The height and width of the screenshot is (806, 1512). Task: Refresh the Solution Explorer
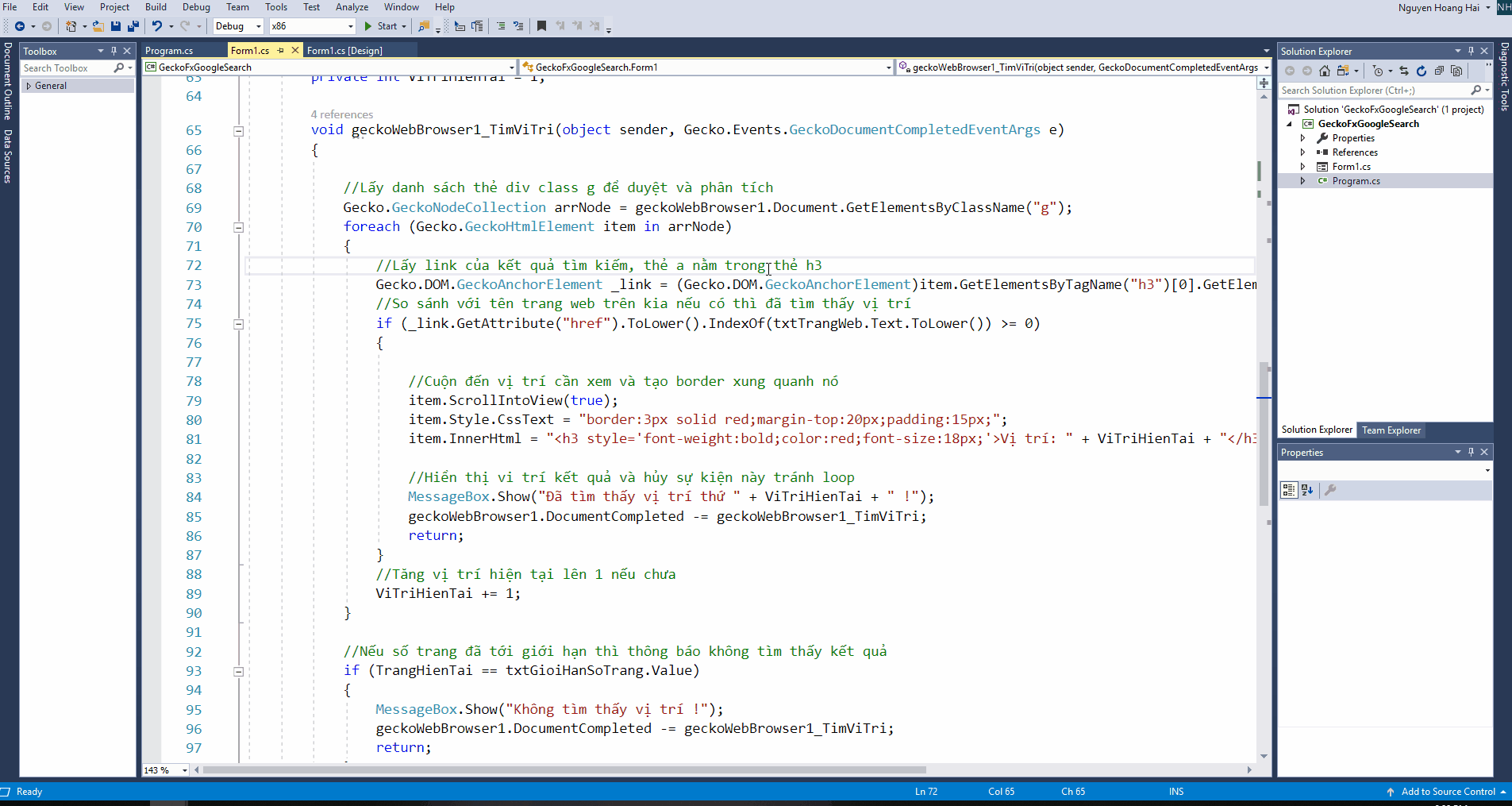point(1422,71)
